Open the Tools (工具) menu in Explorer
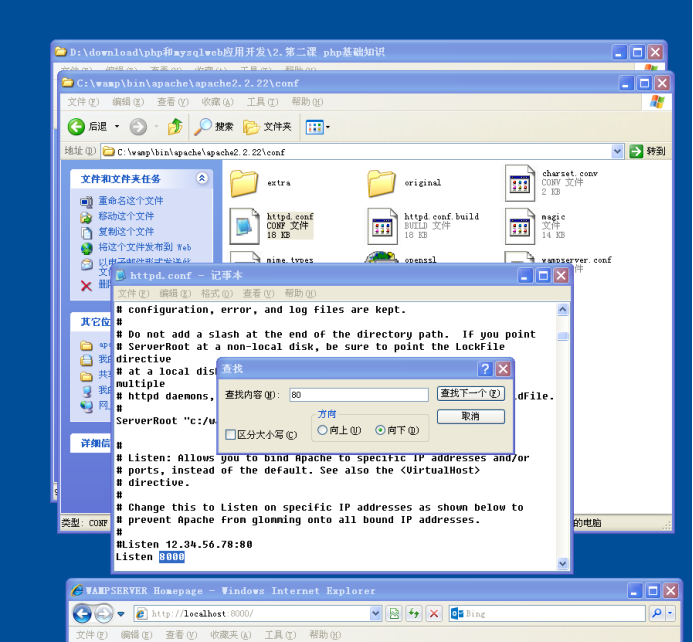693x642 pixels. click(x=263, y=102)
